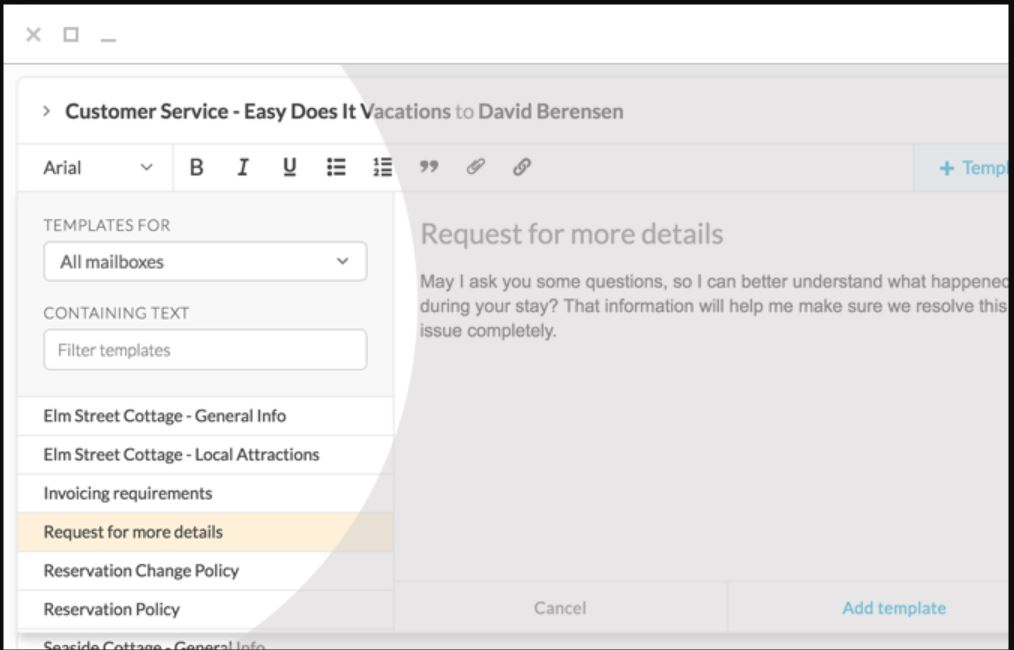
Task: Click the Filter templates input field
Action: [205, 350]
